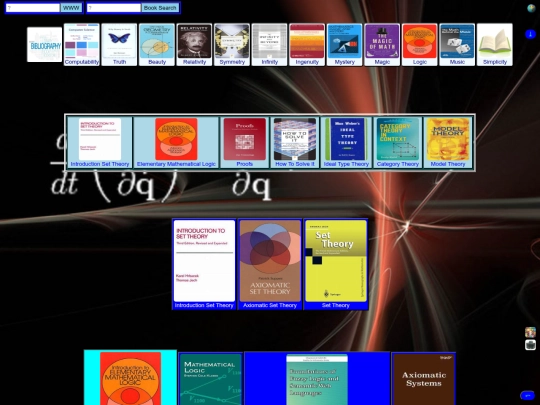
Task: Click the dark camera-like icon on right edge
Action: point(530,345)
